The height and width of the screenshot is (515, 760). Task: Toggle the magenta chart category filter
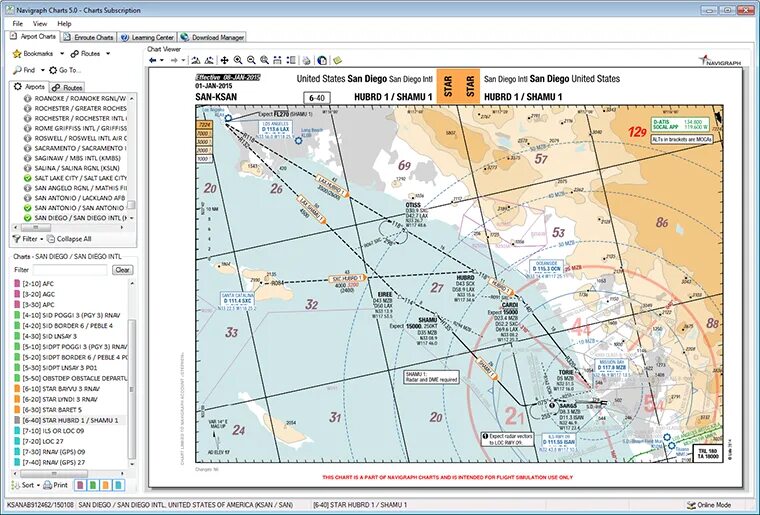tap(80, 485)
